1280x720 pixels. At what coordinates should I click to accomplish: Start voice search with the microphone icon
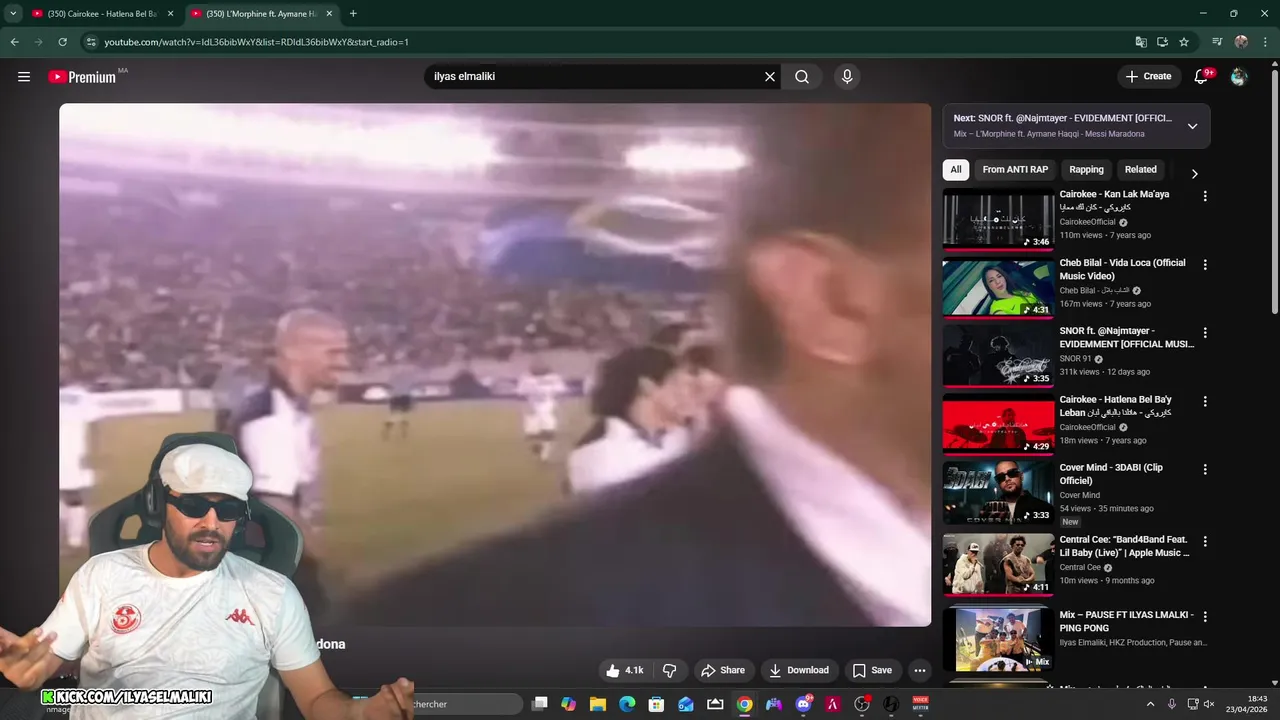847,76
